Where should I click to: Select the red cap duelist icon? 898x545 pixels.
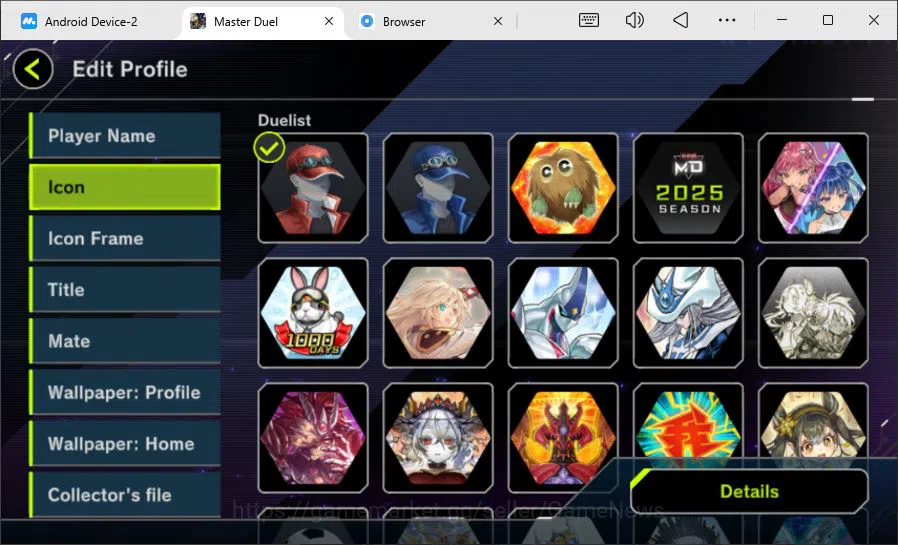313,188
